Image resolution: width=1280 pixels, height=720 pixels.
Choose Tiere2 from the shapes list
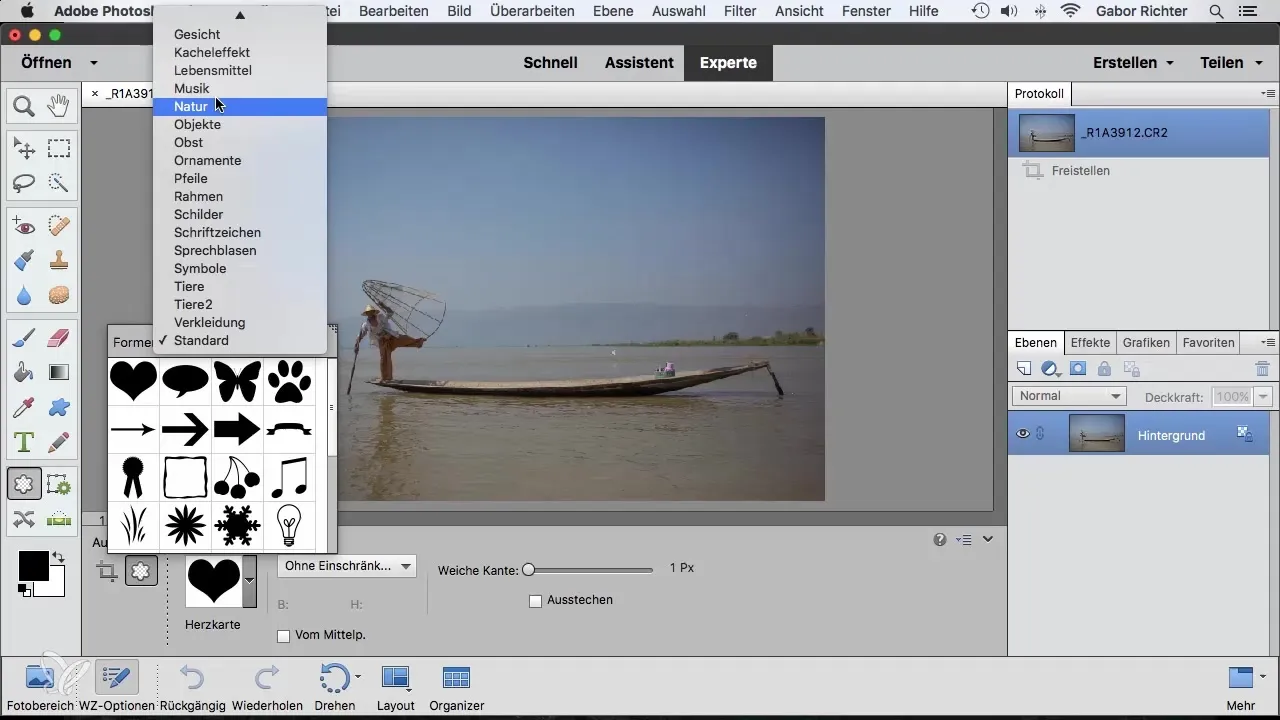pyautogui.click(x=240, y=305)
